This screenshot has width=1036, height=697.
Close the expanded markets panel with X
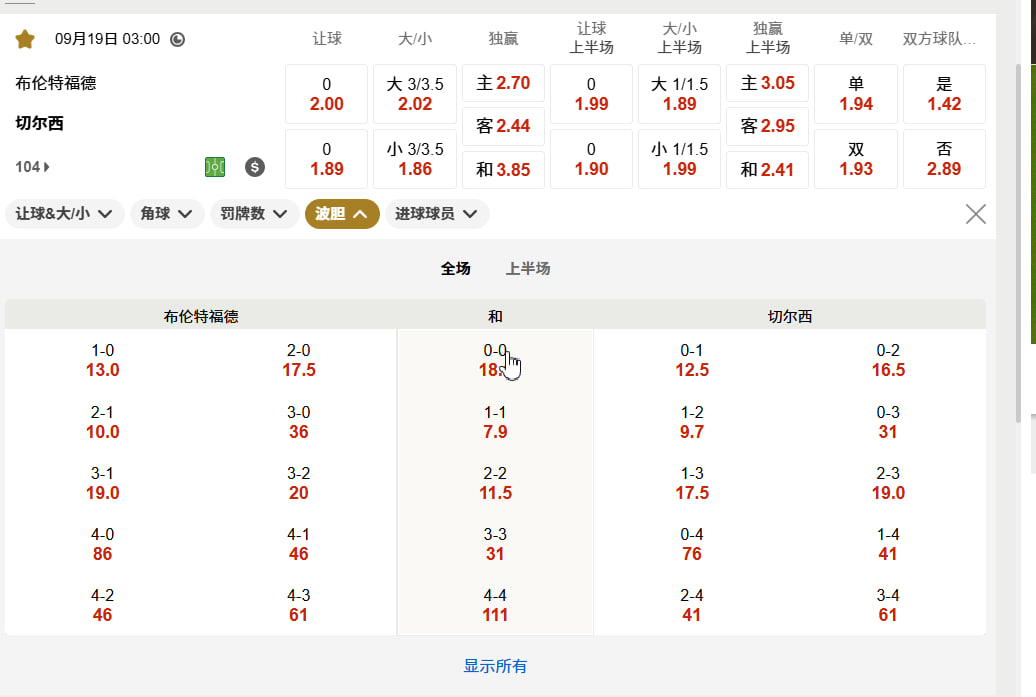click(976, 214)
